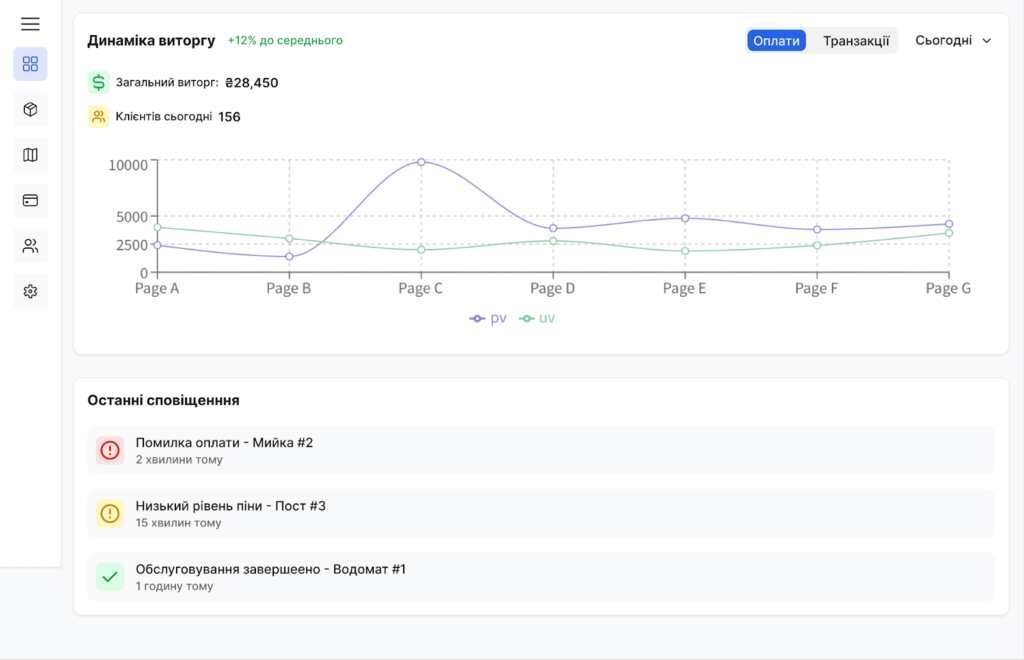Open the box/package sidebar icon
Viewport: 1024px width, 660px height.
[30, 109]
